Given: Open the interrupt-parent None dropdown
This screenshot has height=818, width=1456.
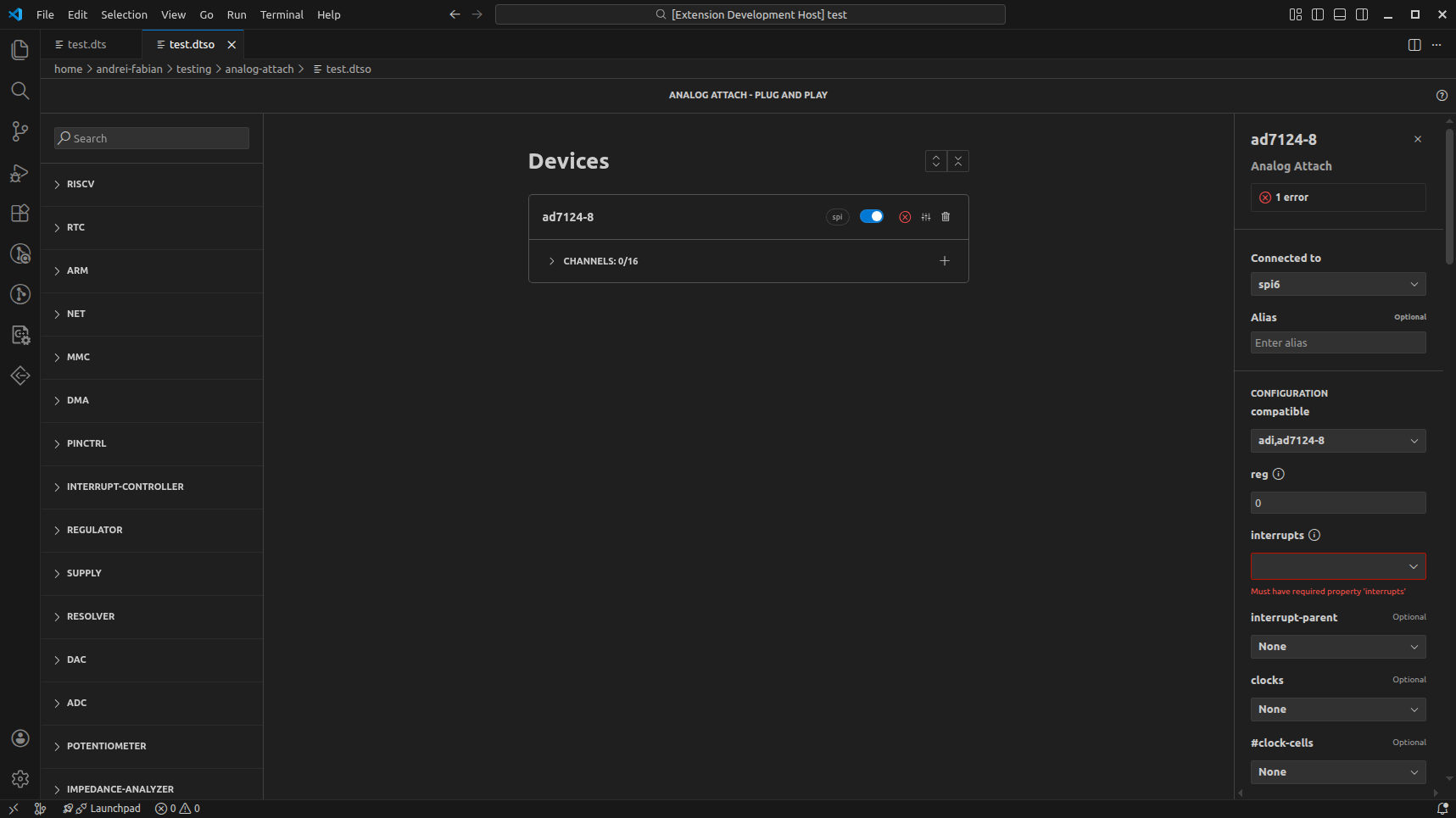Looking at the screenshot, I should [1337, 646].
